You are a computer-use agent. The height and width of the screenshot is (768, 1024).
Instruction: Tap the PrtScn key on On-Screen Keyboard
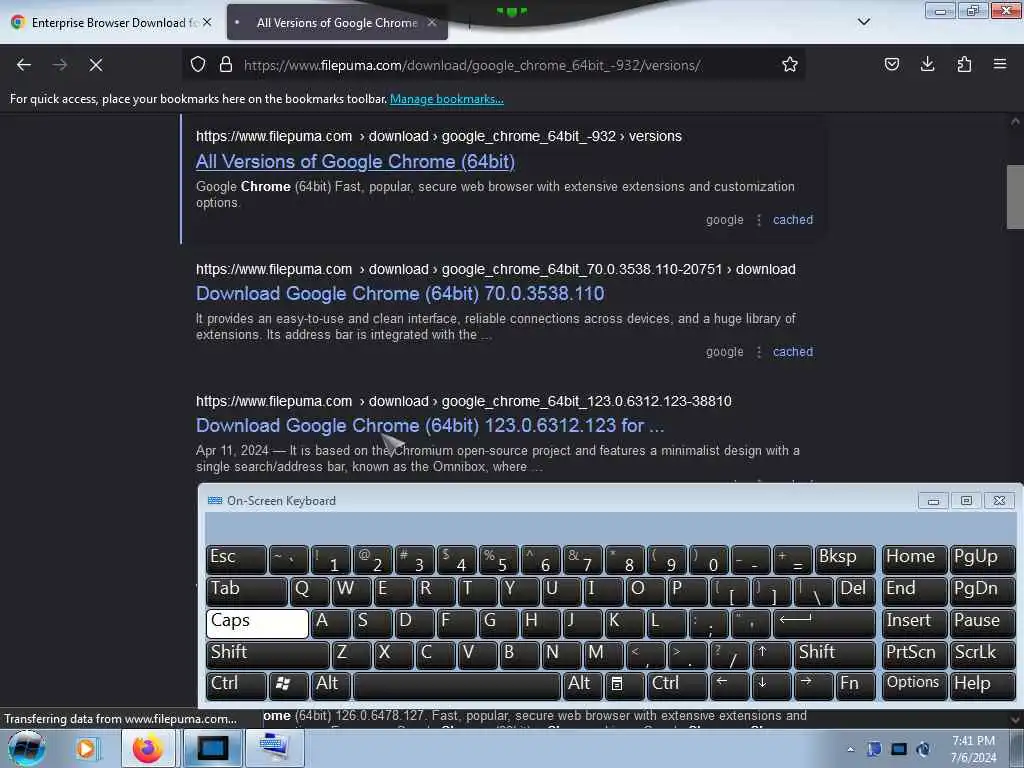point(914,654)
